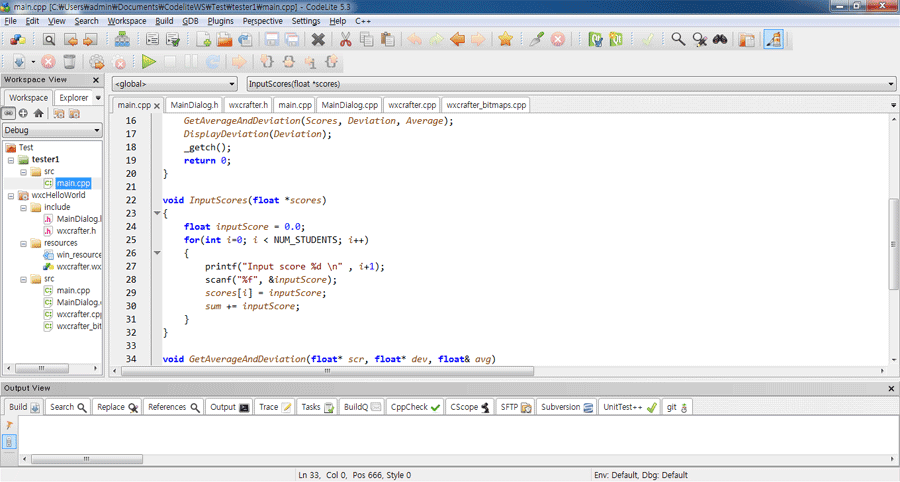900x482 pixels.
Task: Click the blue download arrow icon
Action: (x=19, y=61)
